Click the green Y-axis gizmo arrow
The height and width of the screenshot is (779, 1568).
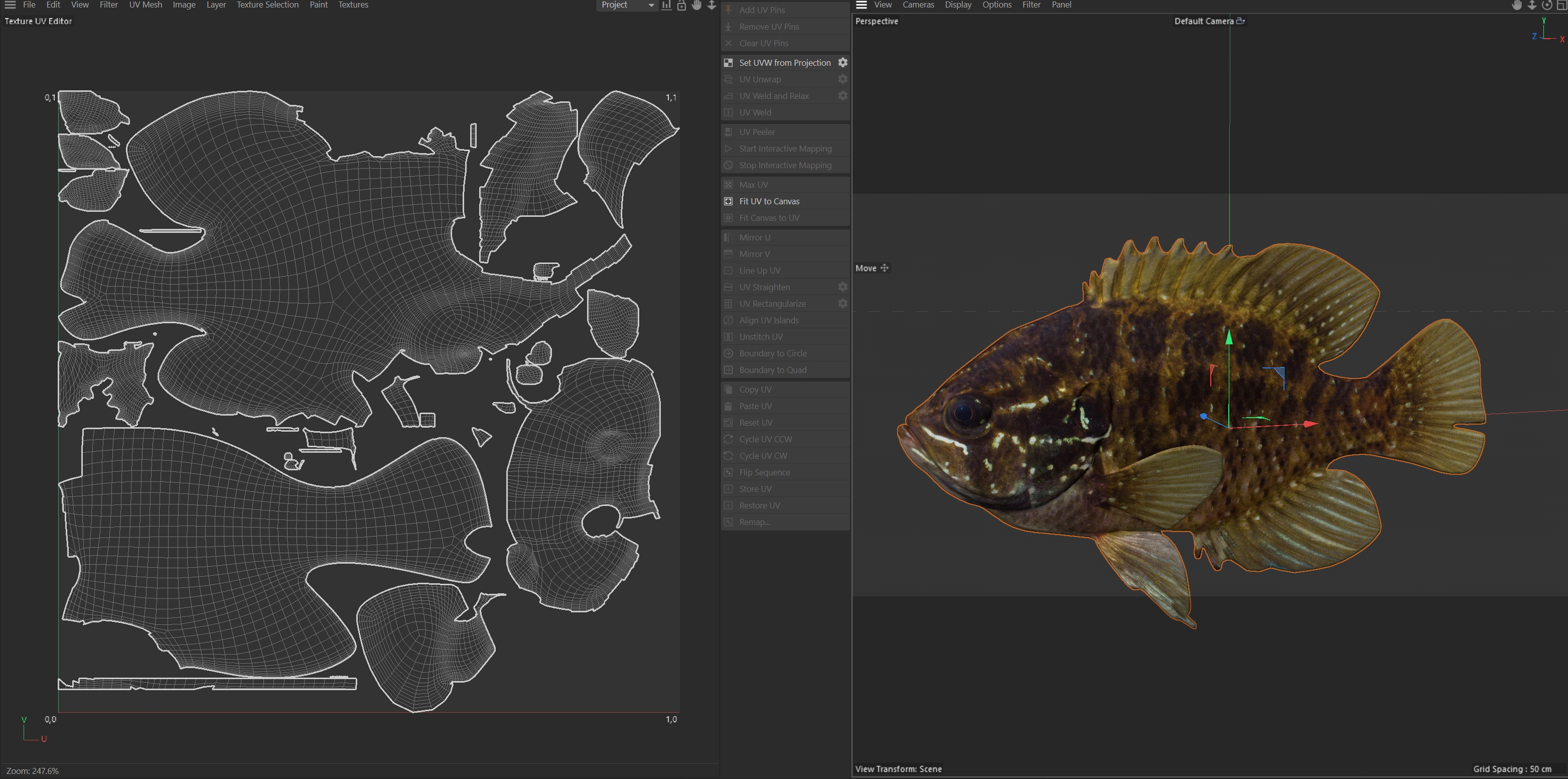point(1229,337)
